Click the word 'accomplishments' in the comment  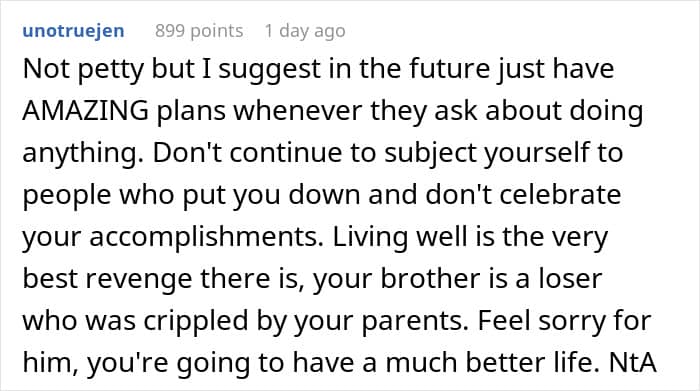(205, 237)
